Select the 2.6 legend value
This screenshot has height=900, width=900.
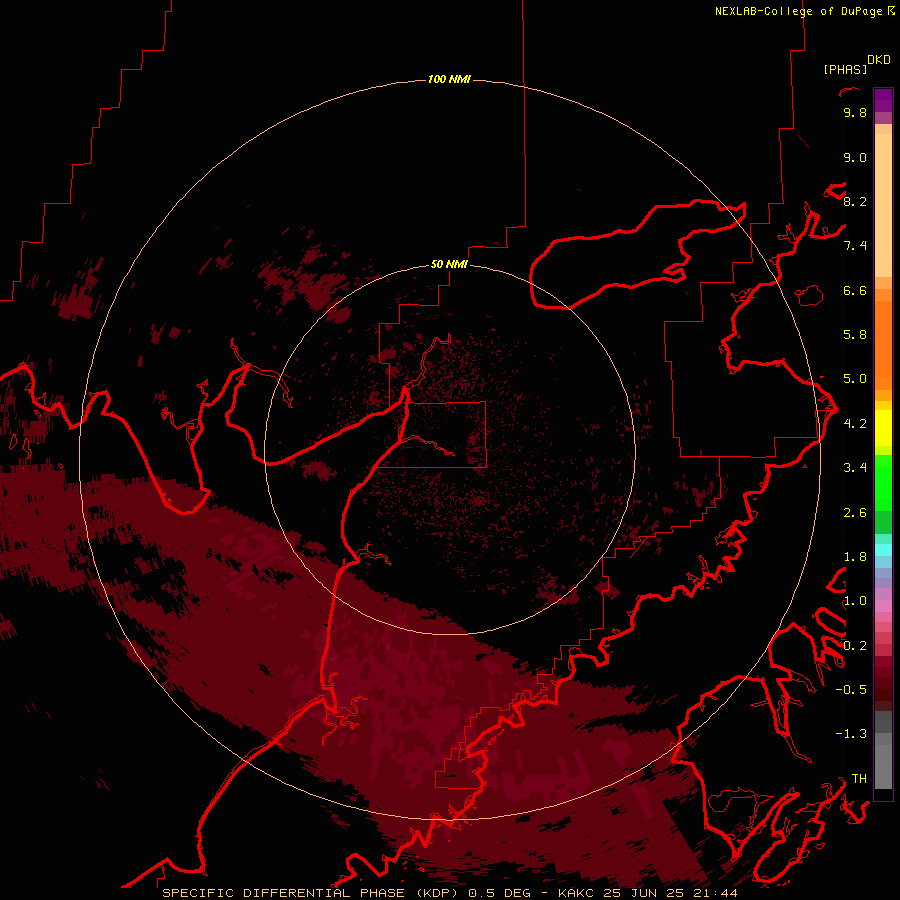(x=855, y=513)
